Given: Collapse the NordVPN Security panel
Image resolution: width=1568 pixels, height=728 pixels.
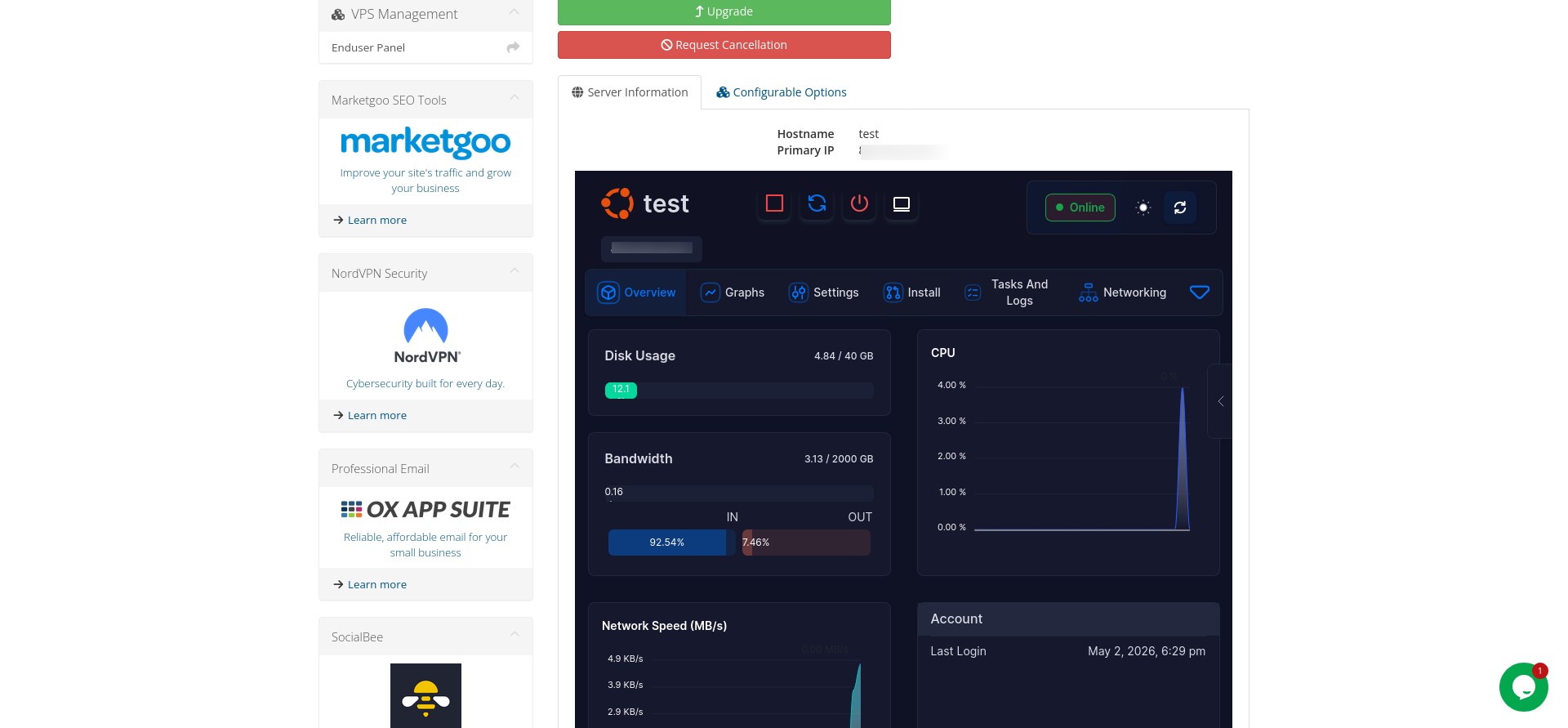Looking at the screenshot, I should [x=514, y=271].
